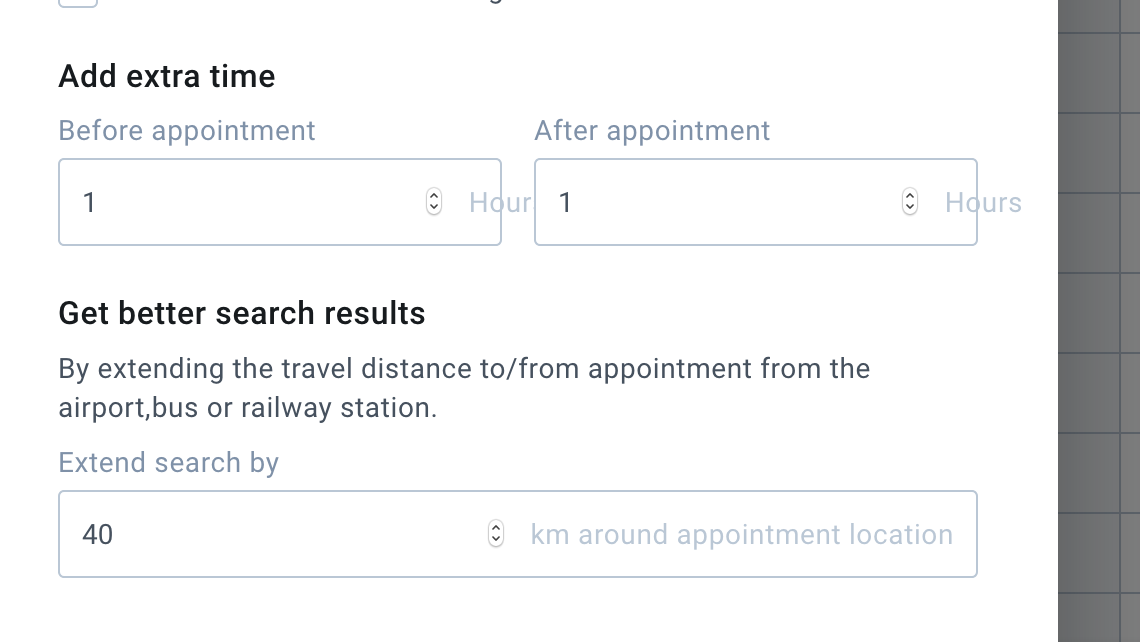
Task: Click the After appointment label
Action: [652, 130]
